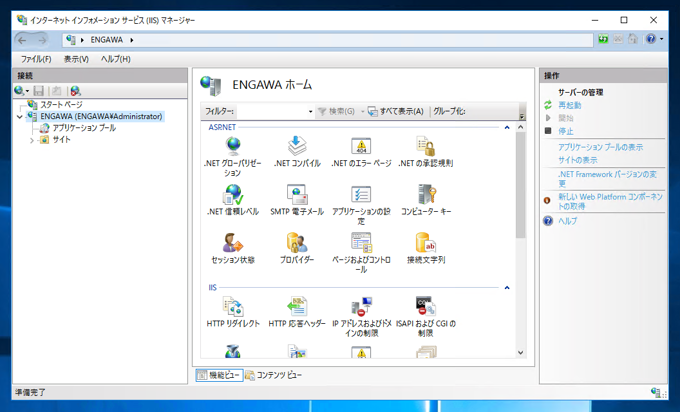Click the save icon in 接続 toolbar
Image resolution: width=680 pixels, height=412 pixels.
tap(39, 91)
